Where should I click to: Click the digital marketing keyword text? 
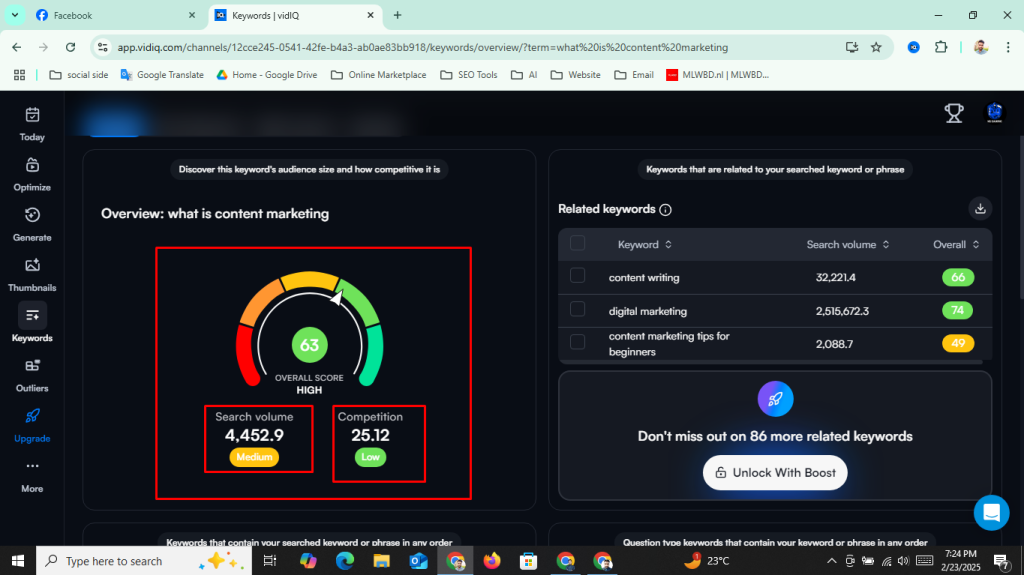pos(647,311)
